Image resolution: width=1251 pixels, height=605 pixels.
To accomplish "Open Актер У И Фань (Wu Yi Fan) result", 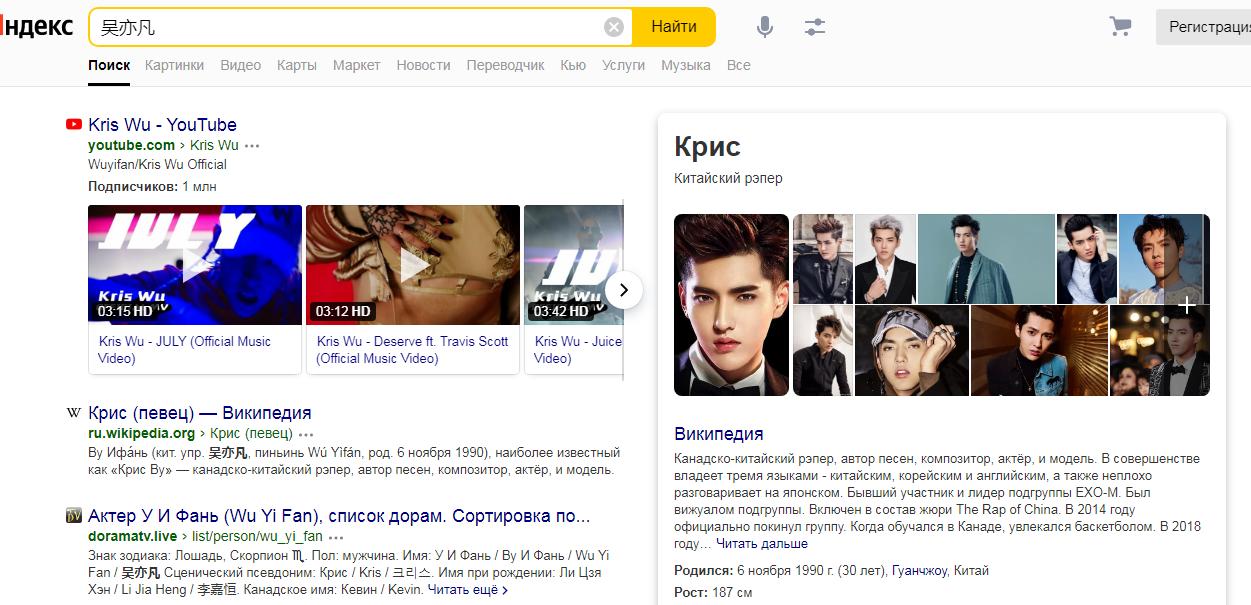I will tap(339, 517).
